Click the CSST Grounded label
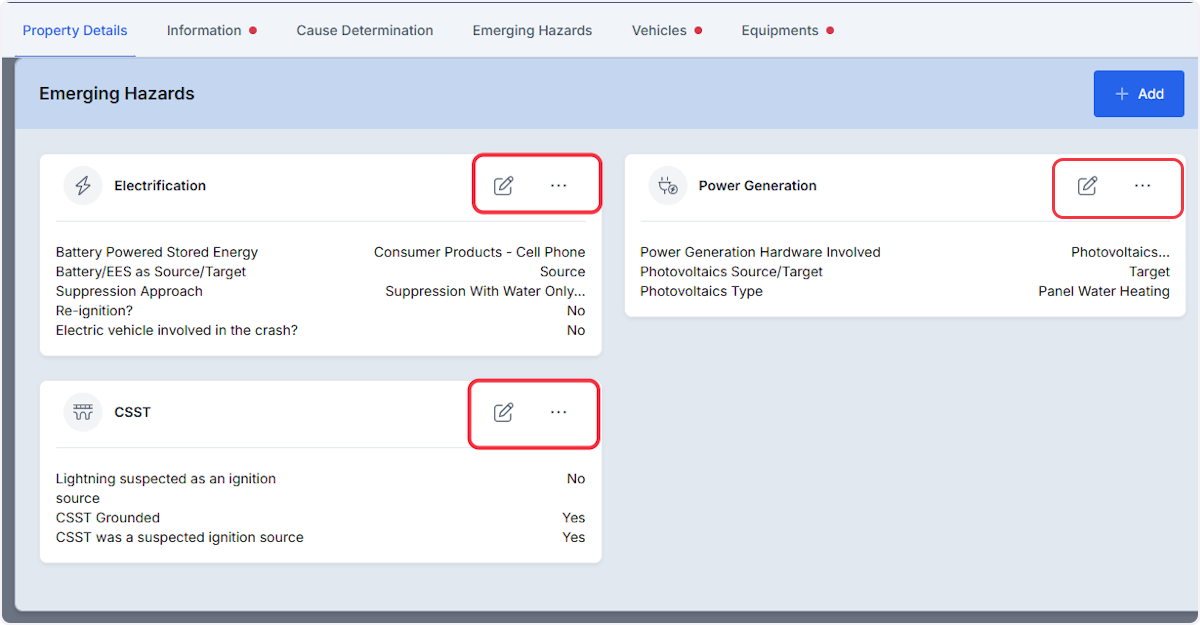This screenshot has width=1200, height=625. (x=108, y=518)
